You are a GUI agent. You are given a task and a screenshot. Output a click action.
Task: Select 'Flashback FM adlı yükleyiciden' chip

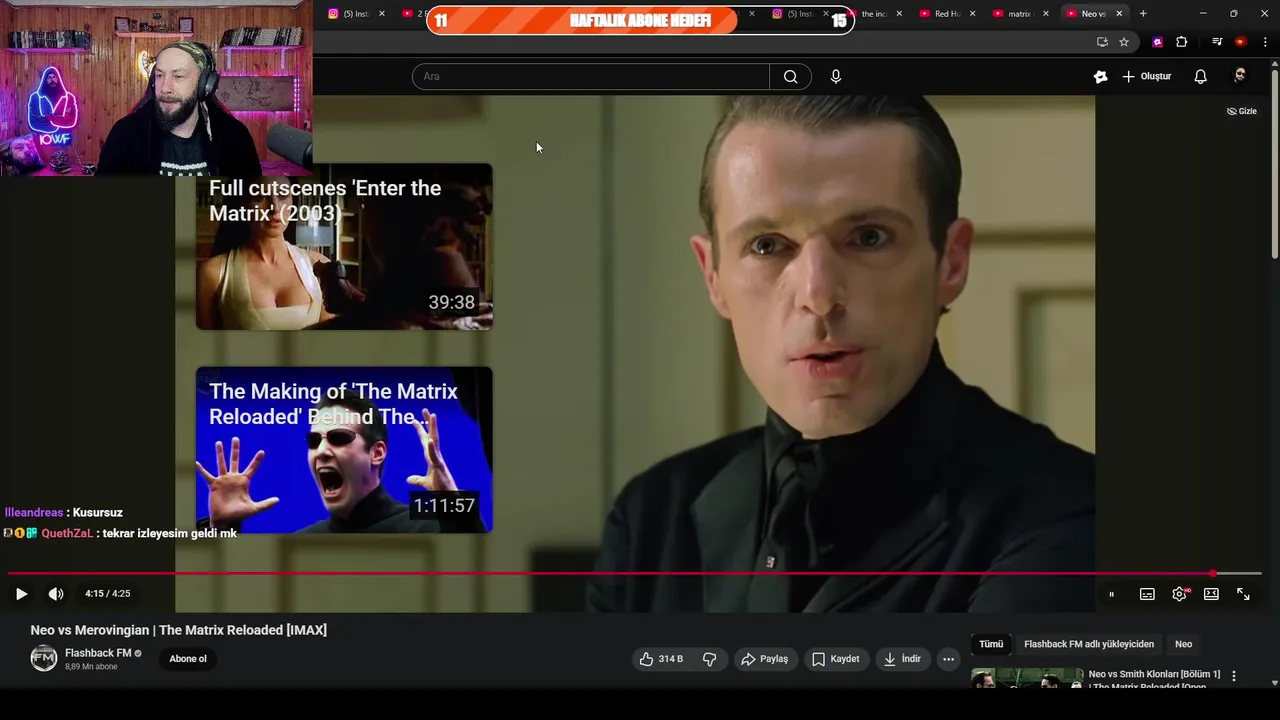1089,644
